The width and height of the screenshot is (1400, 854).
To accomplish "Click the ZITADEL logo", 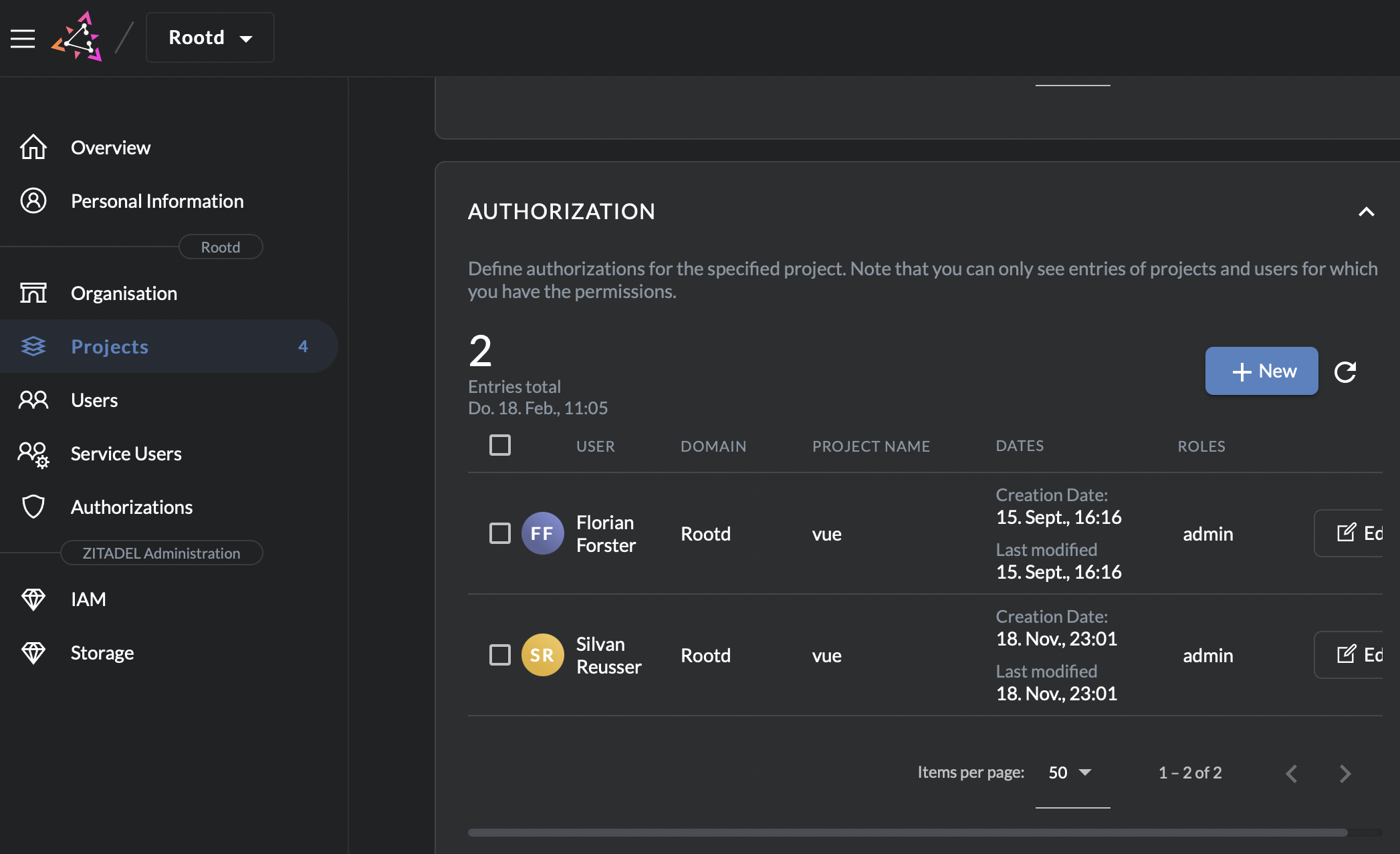I will coord(78,37).
